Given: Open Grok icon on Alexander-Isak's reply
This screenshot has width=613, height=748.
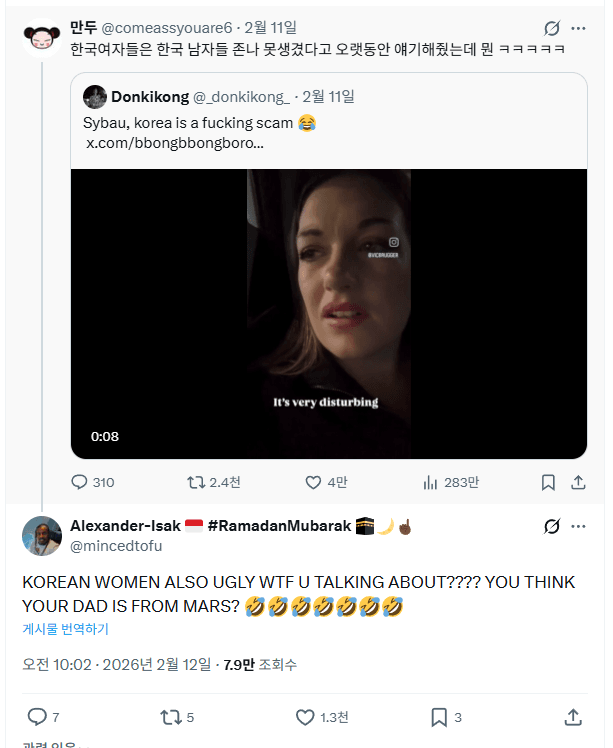Looking at the screenshot, I should [x=551, y=526].
